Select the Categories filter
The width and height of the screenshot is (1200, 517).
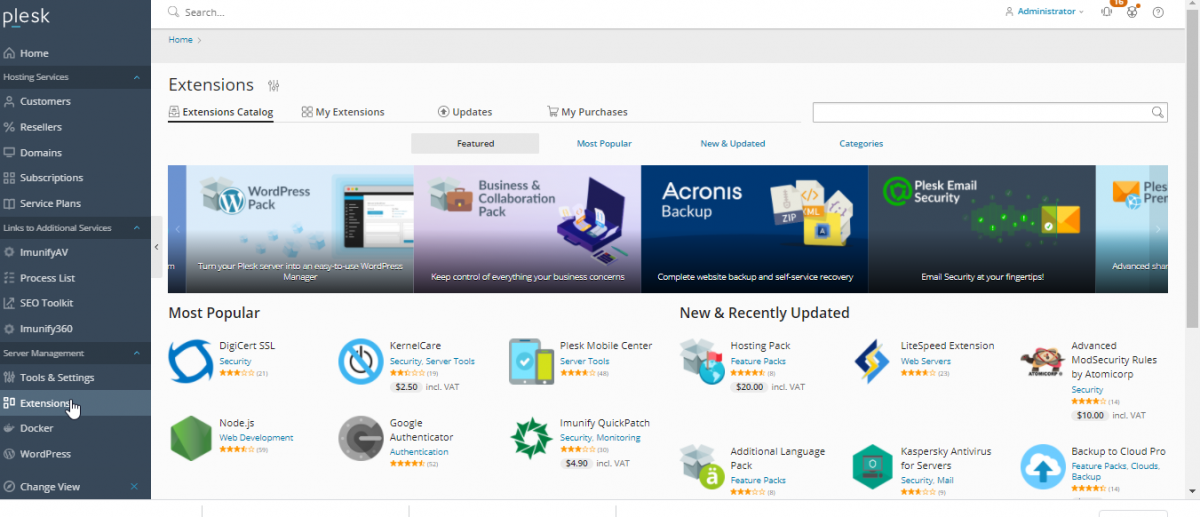point(861,144)
